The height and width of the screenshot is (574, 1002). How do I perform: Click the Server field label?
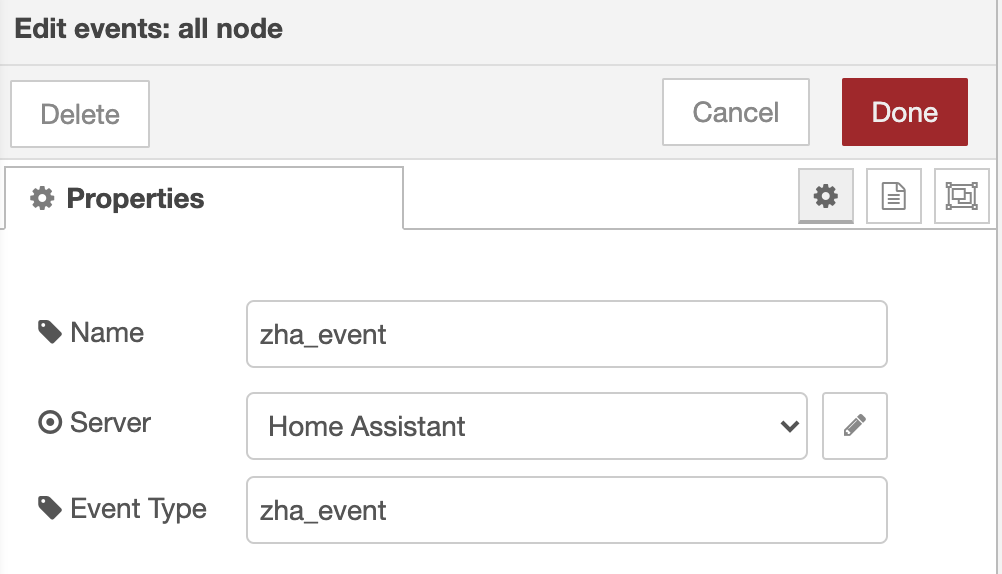coord(110,423)
